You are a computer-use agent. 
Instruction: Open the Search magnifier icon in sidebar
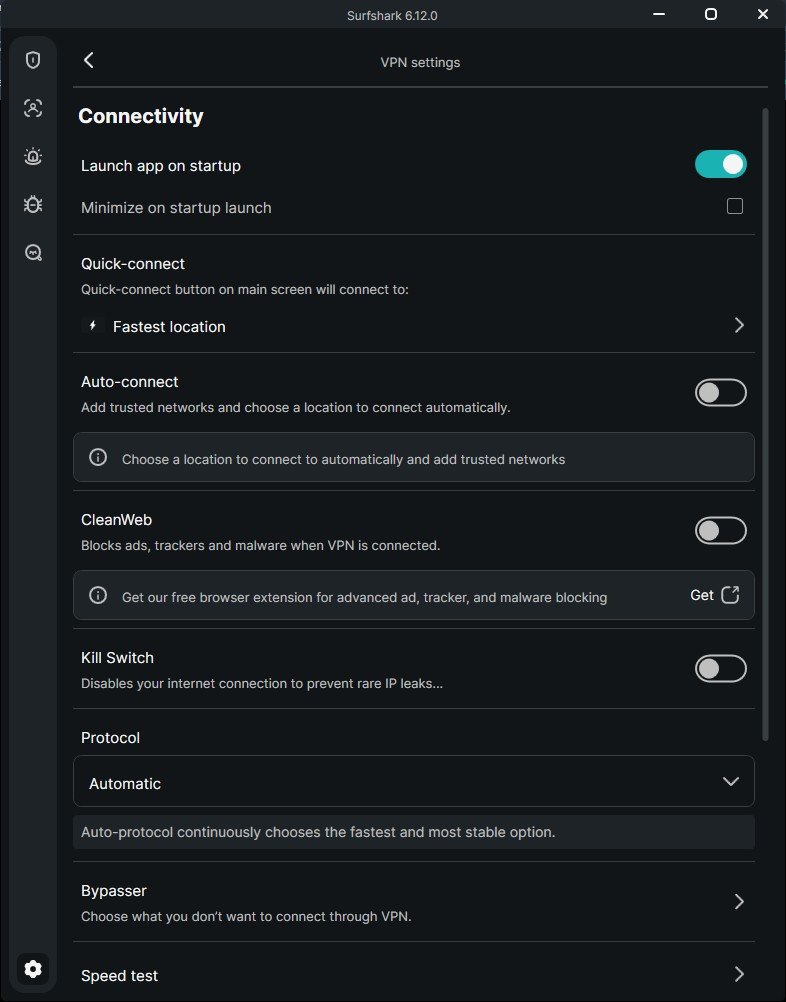point(33,252)
